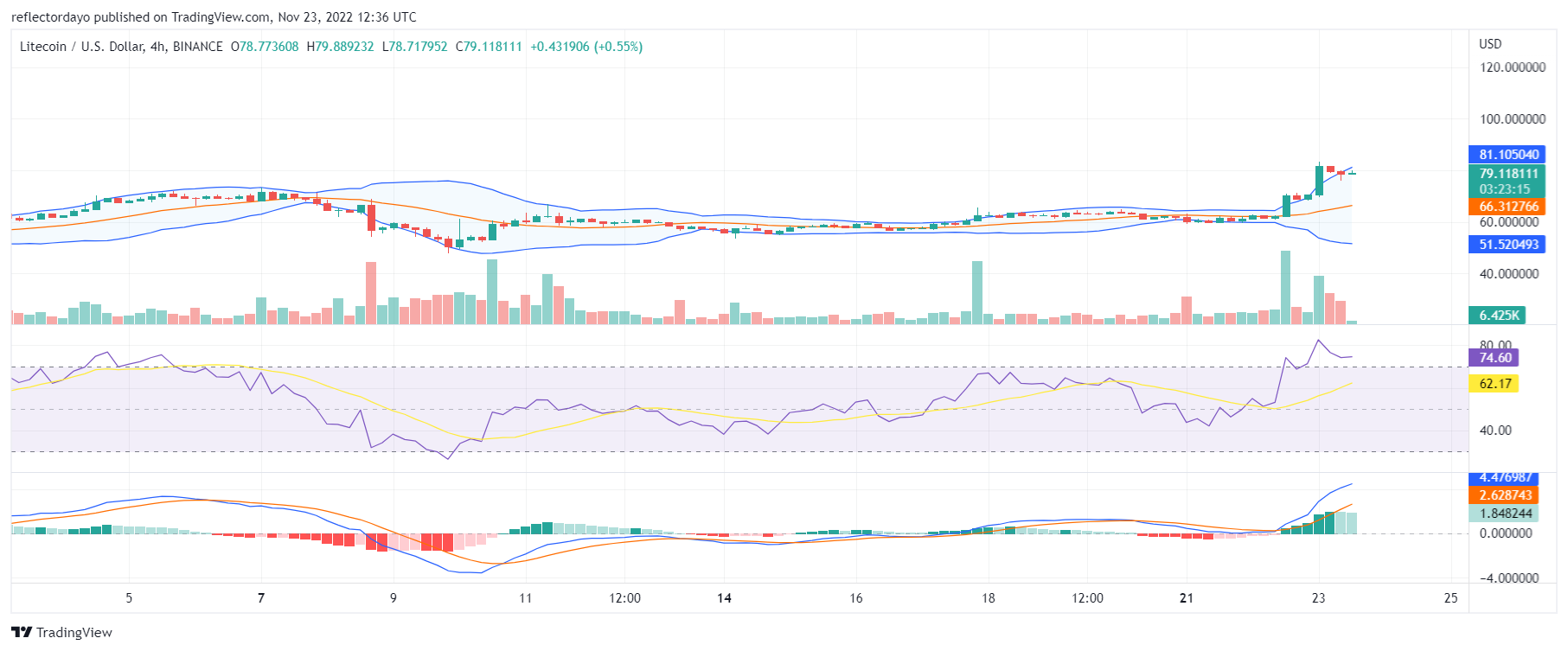
Task: Click the change value +0.431906 (+0.55%)
Action: click(x=586, y=47)
